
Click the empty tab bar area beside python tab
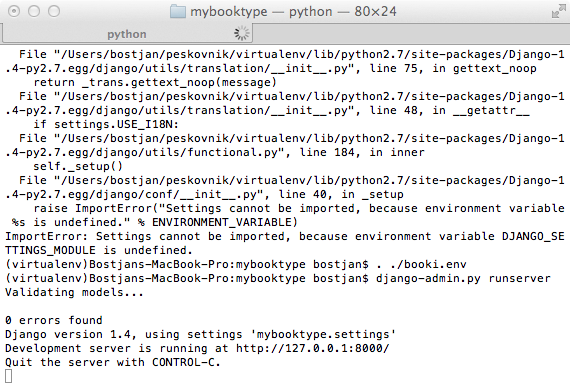click(x=411, y=34)
